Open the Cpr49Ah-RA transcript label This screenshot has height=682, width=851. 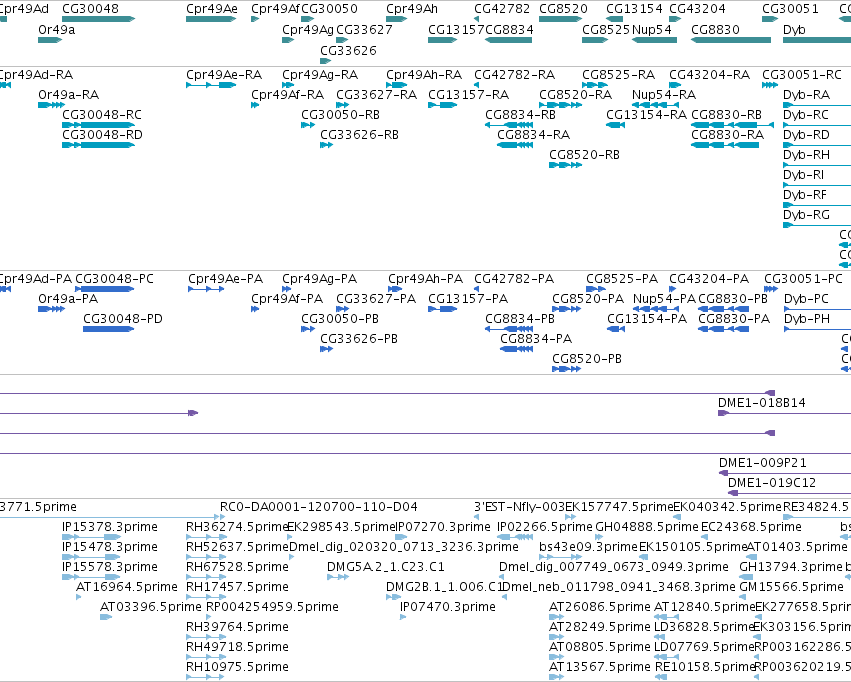pyautogui.click(x=424, y=75)
